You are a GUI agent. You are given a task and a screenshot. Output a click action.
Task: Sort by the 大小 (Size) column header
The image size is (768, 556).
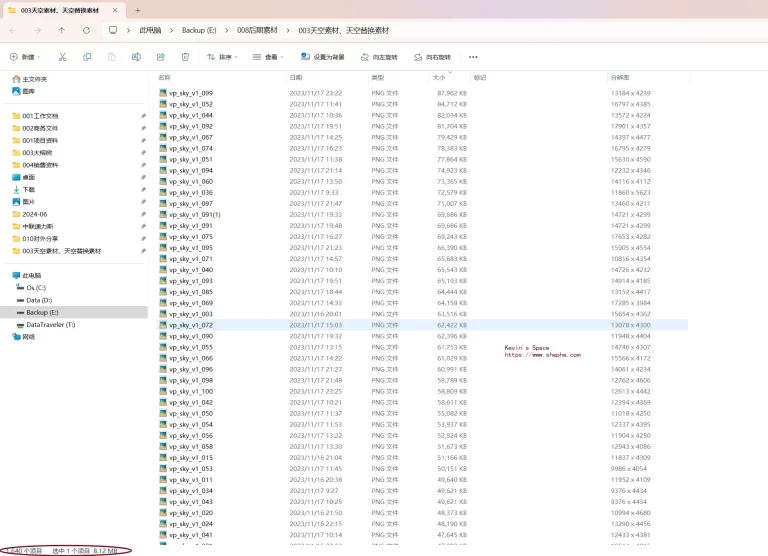click(439, 77)
